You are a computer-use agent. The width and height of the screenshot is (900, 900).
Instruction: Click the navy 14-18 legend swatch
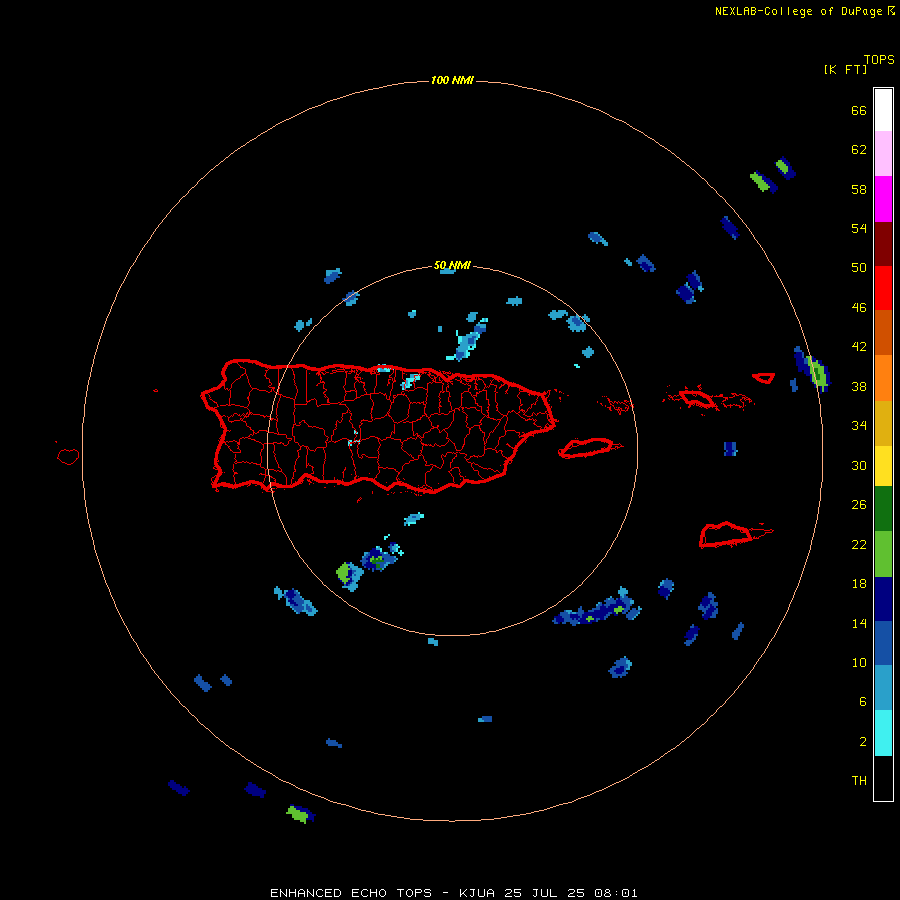pos(883,599)
